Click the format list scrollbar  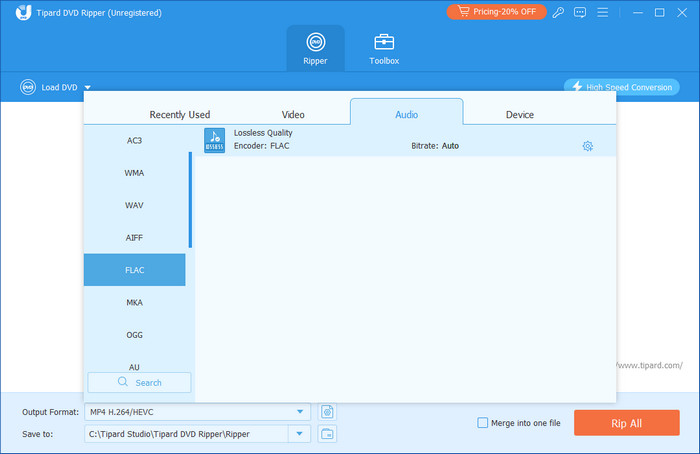coord(190,200)
